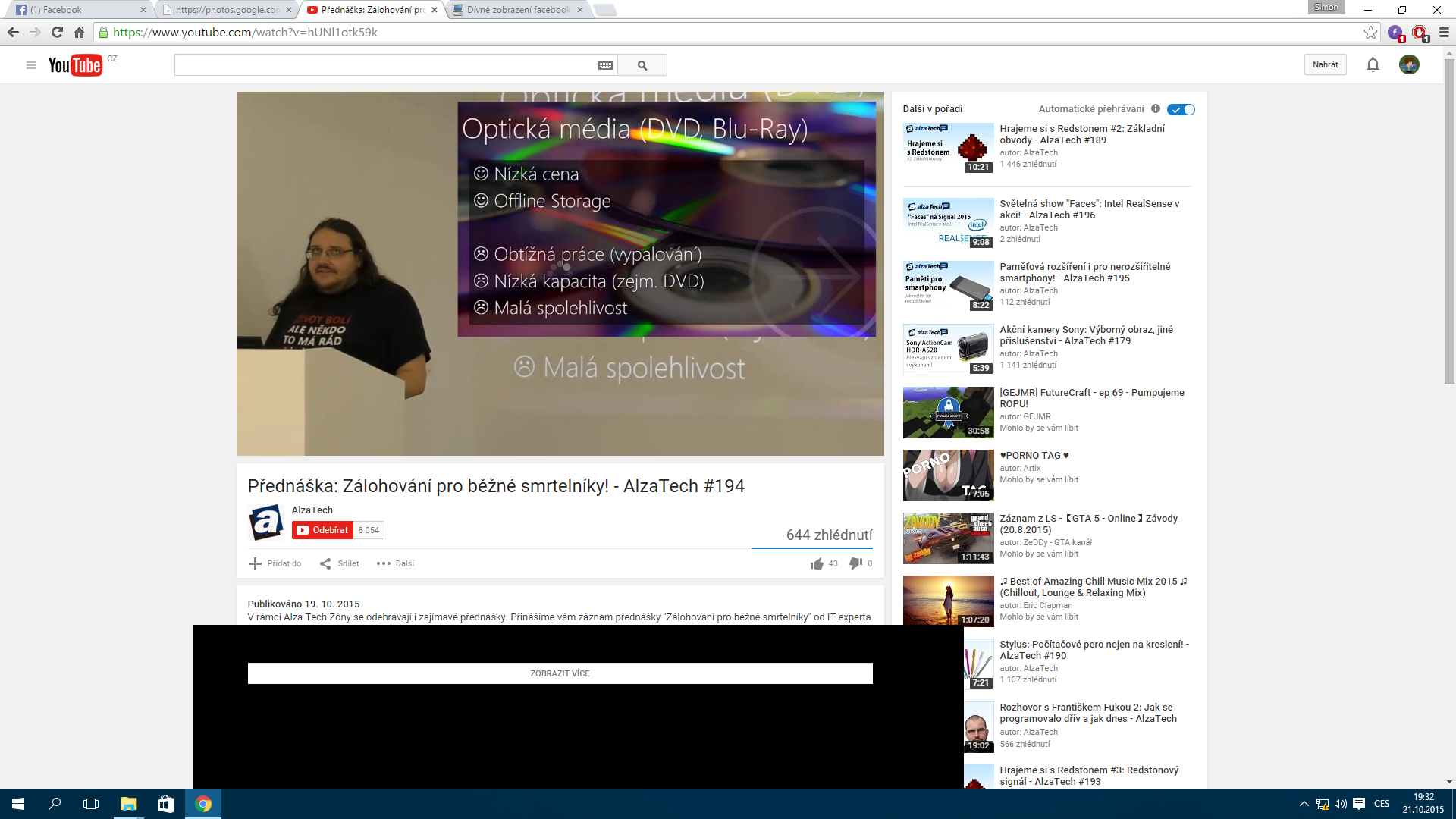
Task: Show autoplay info icon
Action: [x=1156, y=108]
